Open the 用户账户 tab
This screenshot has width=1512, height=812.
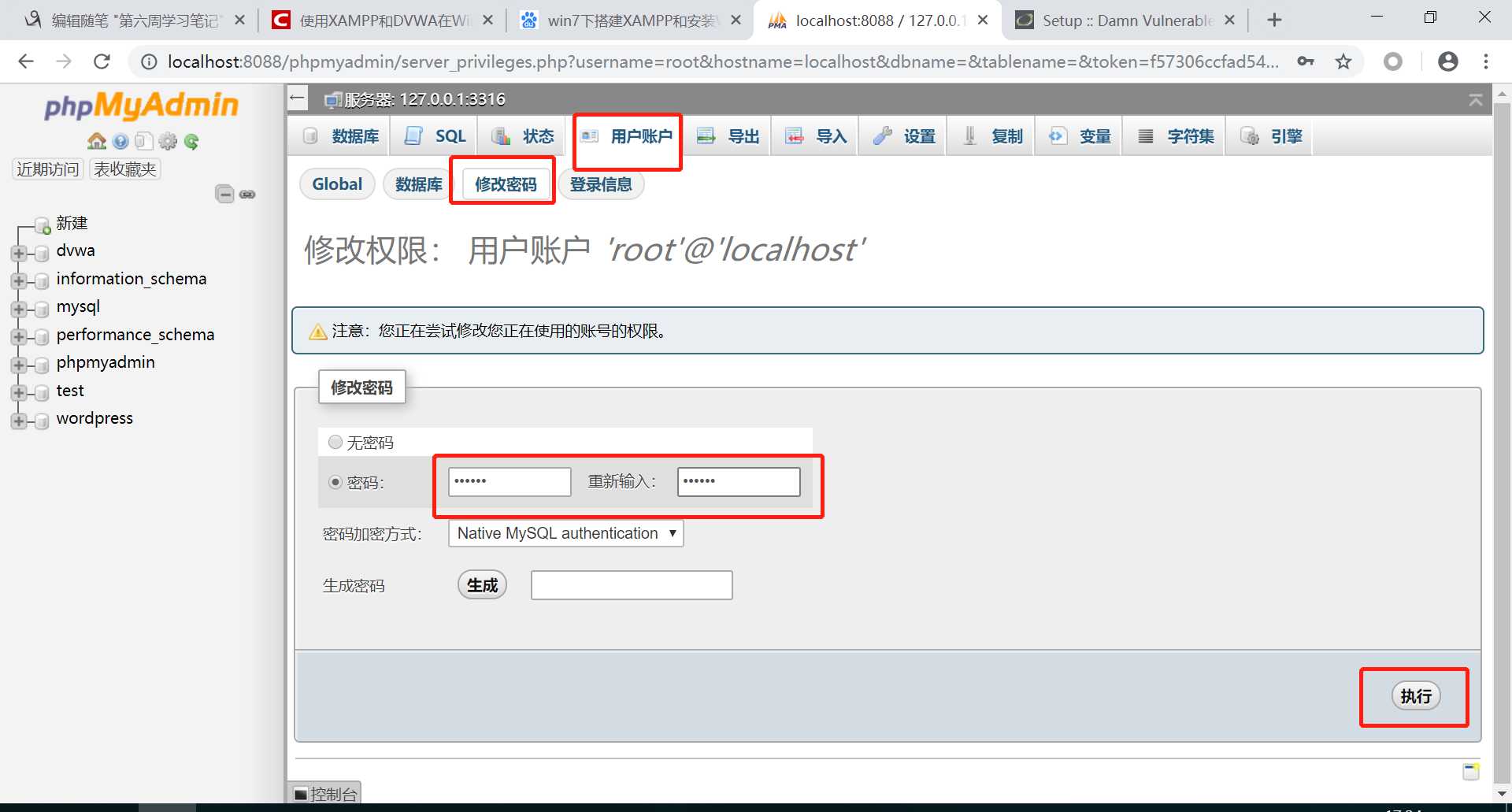click(x=627, y=136)
